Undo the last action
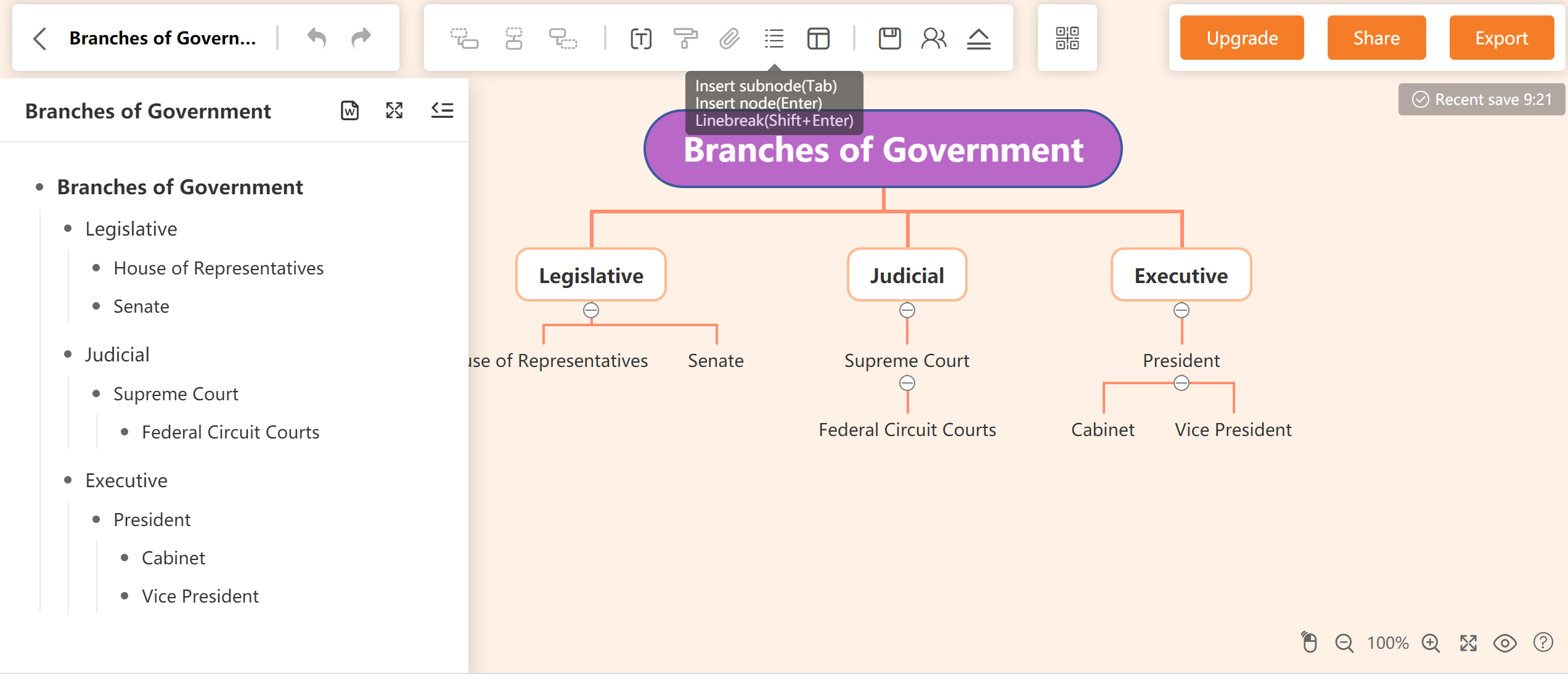1568x679 pixels. coord(316,38)
